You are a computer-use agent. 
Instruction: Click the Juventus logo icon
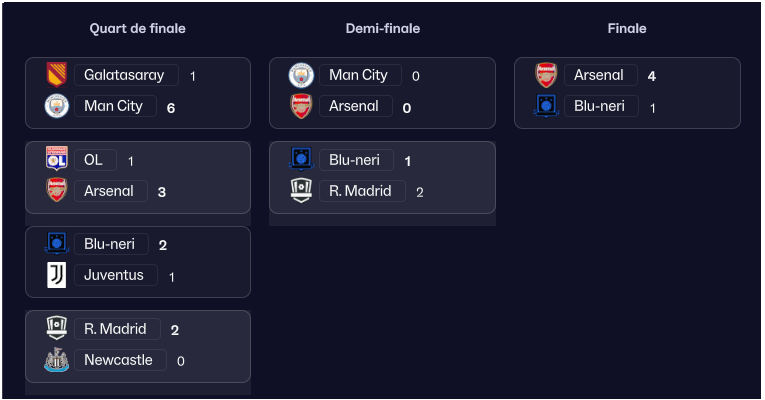point(56,275)
